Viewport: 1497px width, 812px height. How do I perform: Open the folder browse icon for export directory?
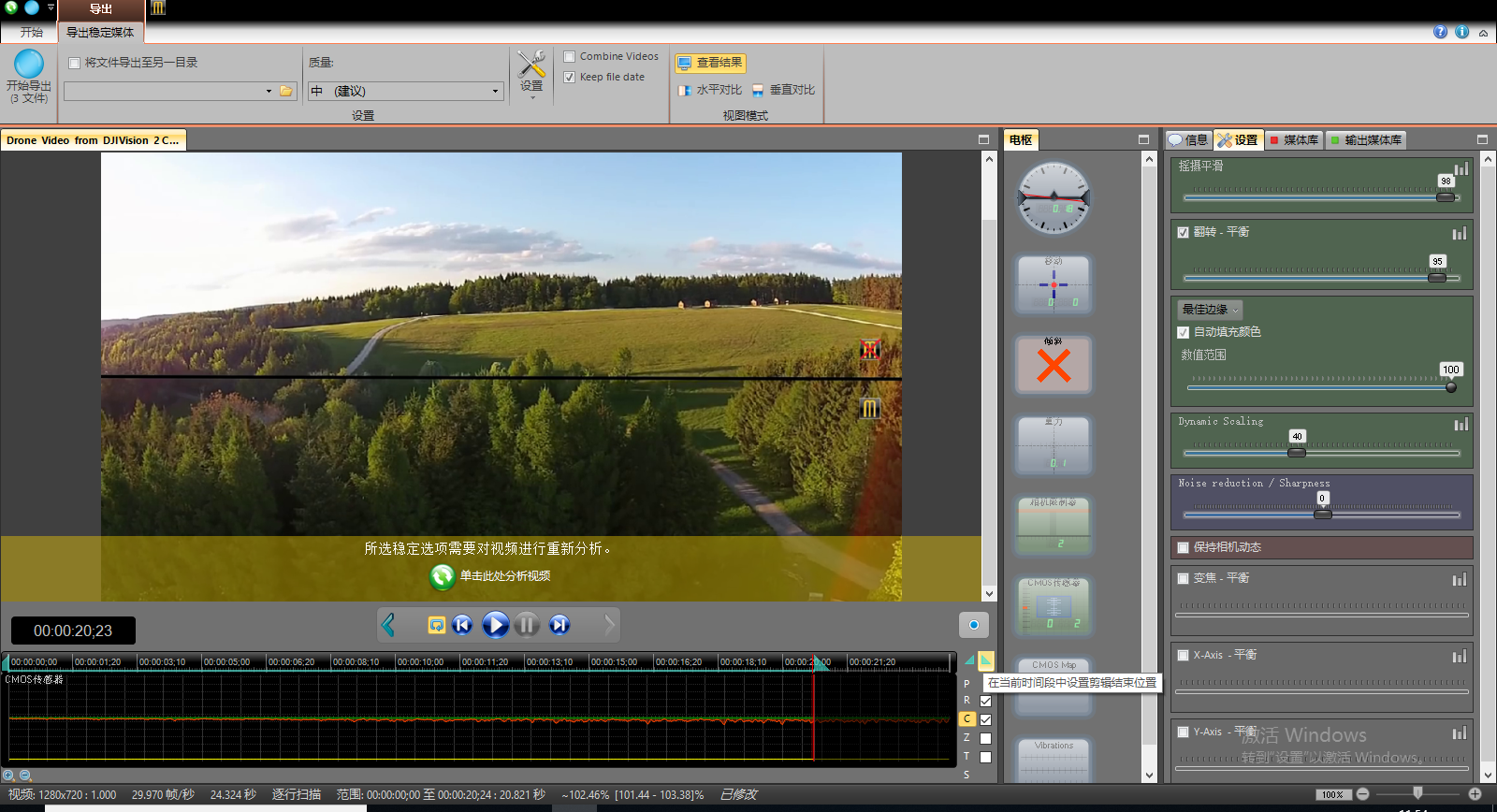coord(286,91)
